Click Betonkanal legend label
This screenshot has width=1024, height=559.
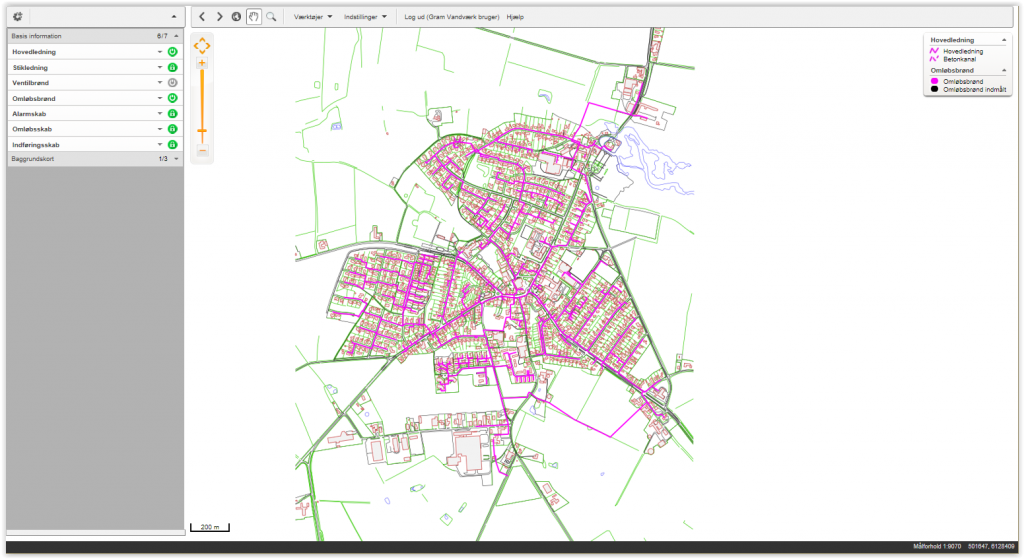959,59
